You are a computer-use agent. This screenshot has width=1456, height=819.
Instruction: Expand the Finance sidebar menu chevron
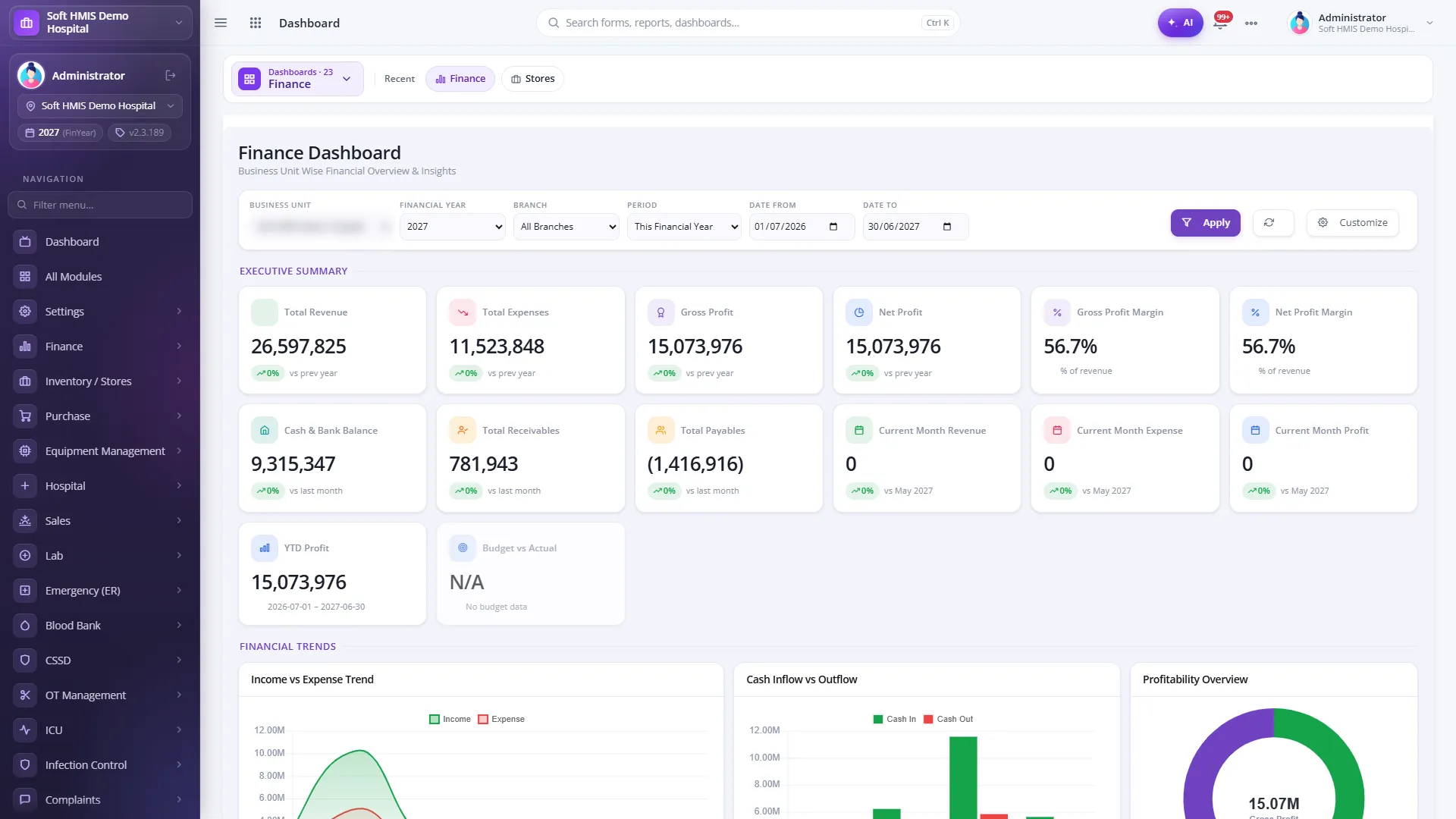tap(179, 347)
